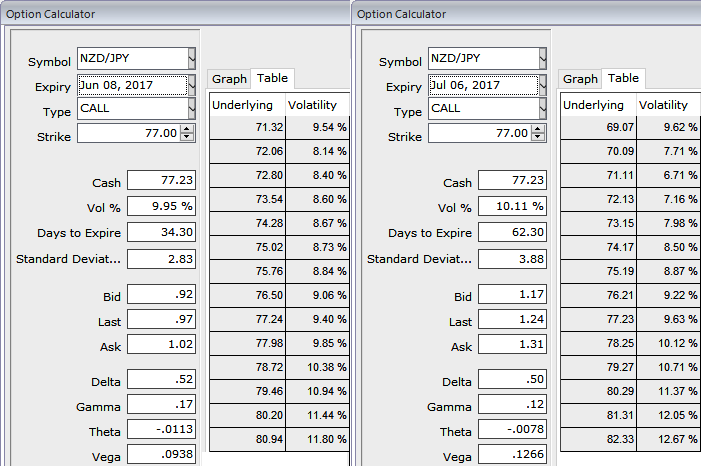Click Last field showing .97
The height and width of the screenshot is (466, 702).
pyautogui.click(x=162, y=320)
